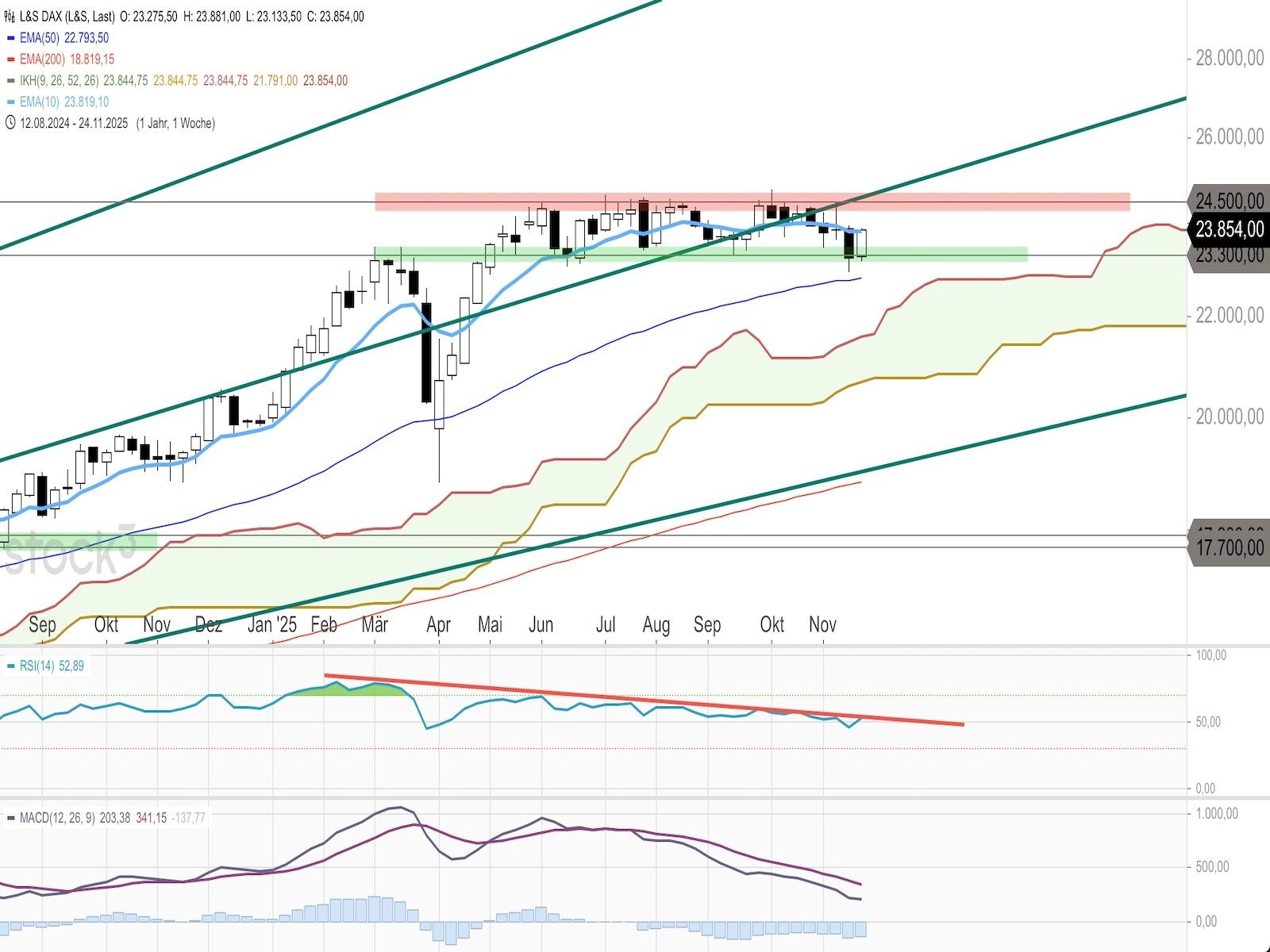Click the 17.700,00 support price marker
The height and width of the screenshot is (952, 1270).
[1229, 547]
